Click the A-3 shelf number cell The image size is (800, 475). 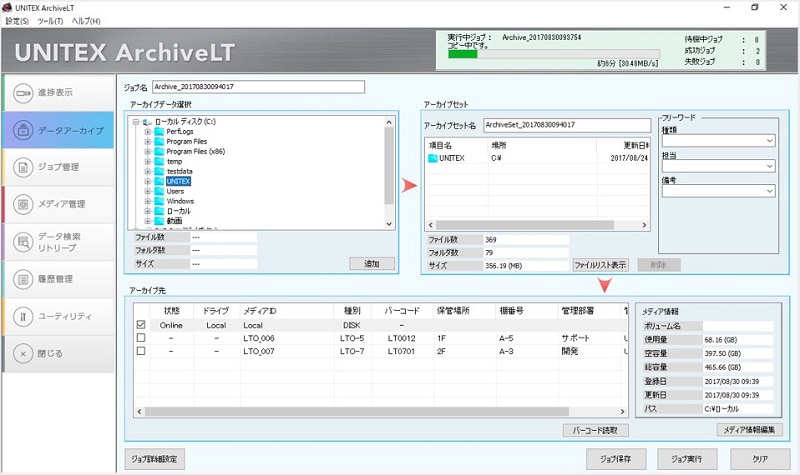click(x=506, y=352)
